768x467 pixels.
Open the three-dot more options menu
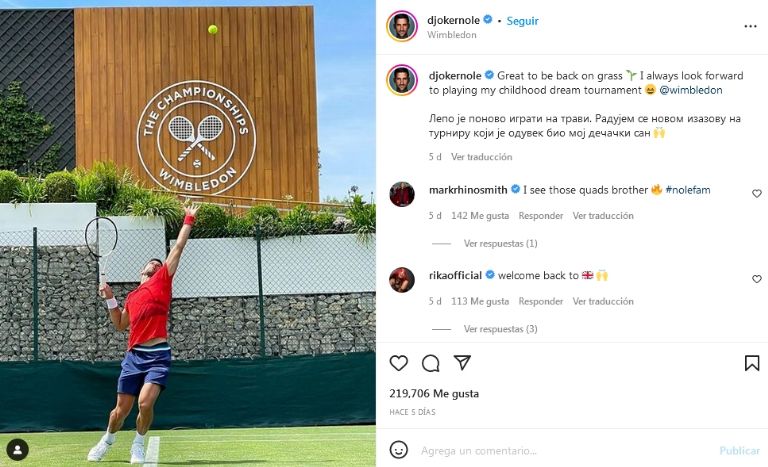750,26
